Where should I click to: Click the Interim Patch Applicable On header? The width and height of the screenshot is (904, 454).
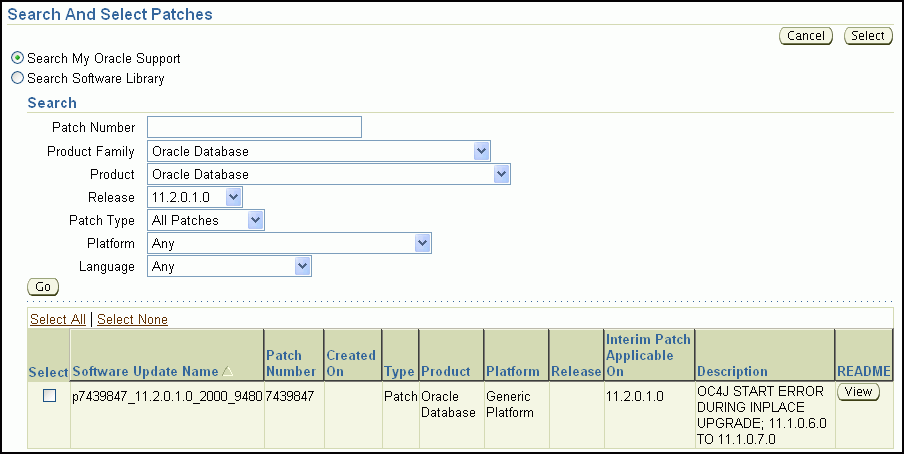point(649,355)
